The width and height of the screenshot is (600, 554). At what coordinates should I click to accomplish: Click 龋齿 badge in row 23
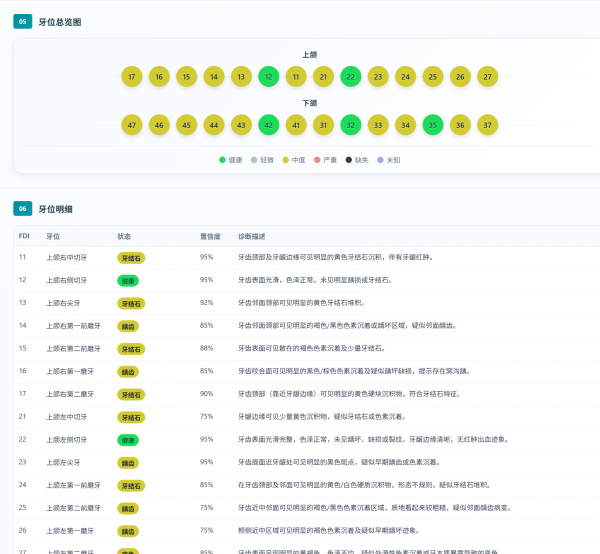point(128,463)
